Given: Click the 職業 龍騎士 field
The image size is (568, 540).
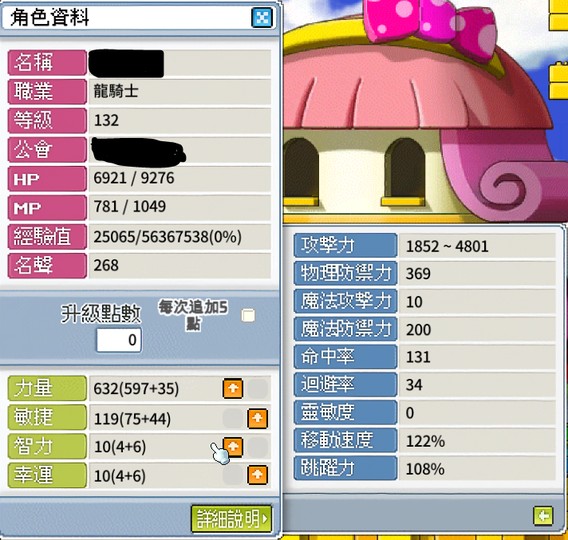Looking at the screenshot, I should click(180, 91).
